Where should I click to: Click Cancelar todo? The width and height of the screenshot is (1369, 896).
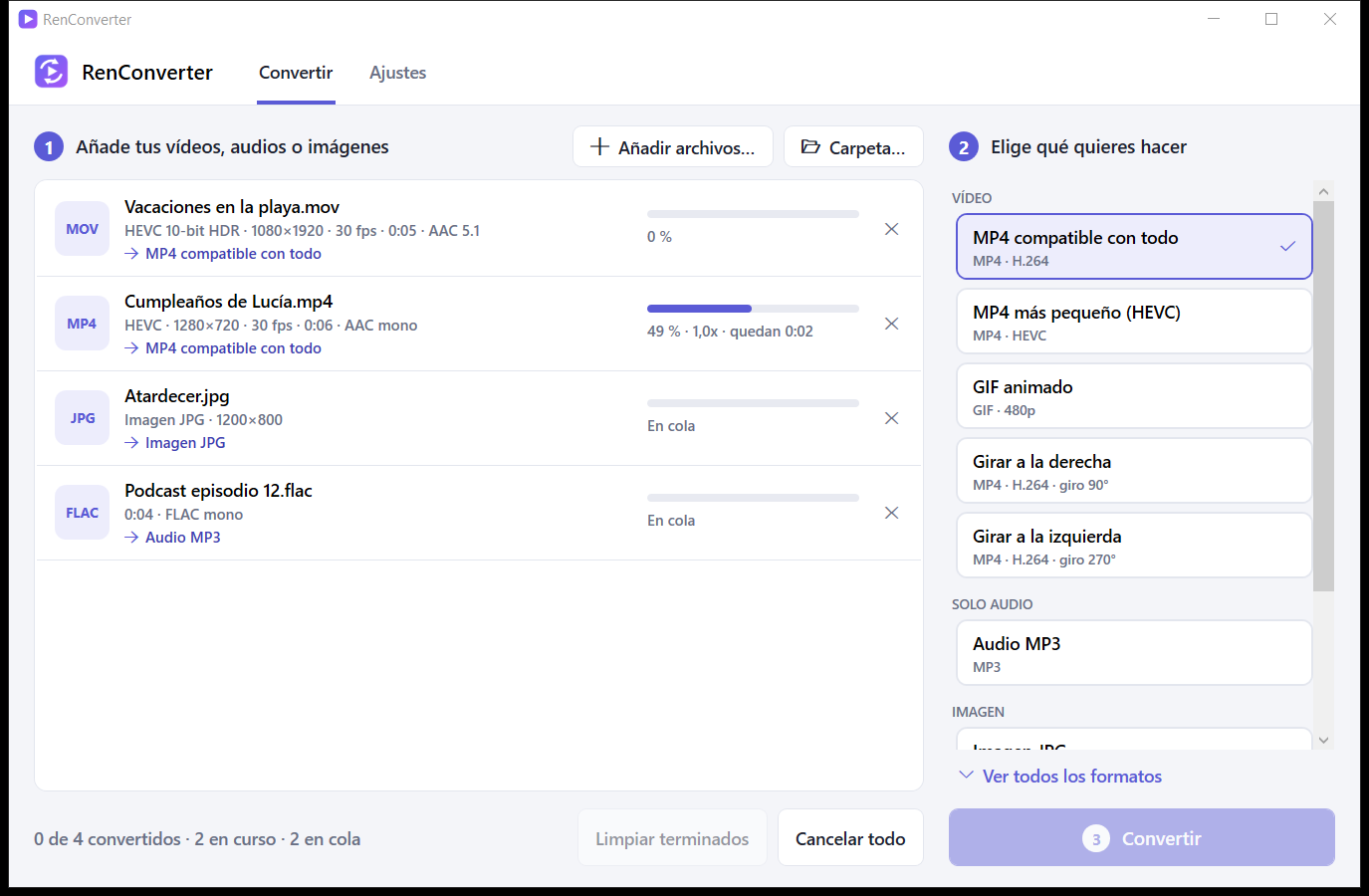point(850,838)
